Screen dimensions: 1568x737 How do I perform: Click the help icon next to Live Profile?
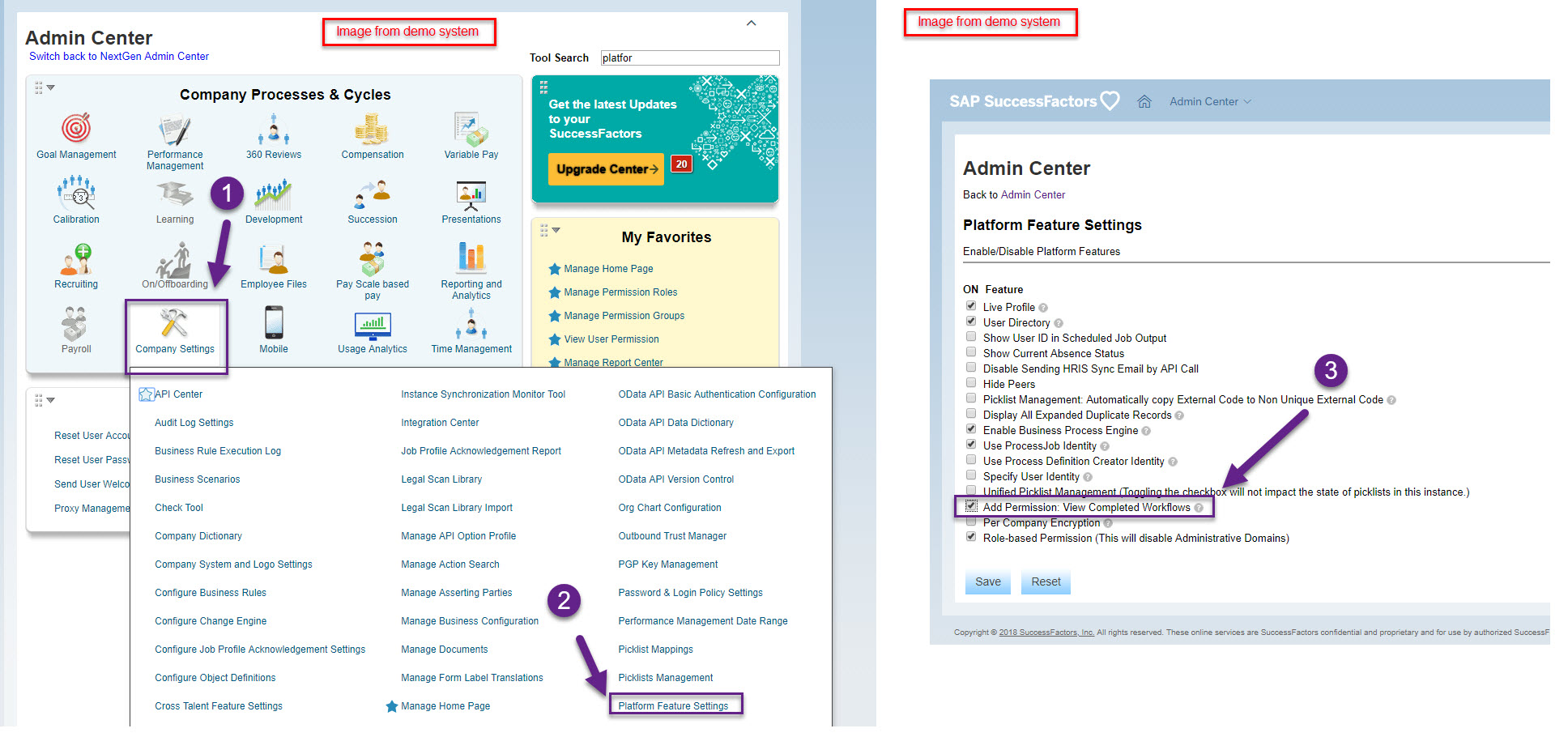pos(1043,308)
